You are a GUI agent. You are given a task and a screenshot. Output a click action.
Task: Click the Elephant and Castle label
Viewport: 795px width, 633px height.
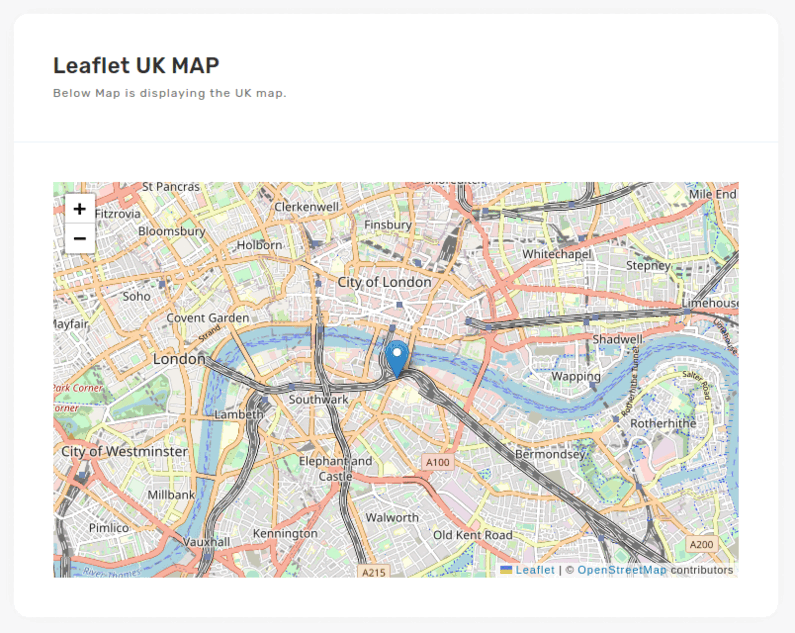coord(335,469)
